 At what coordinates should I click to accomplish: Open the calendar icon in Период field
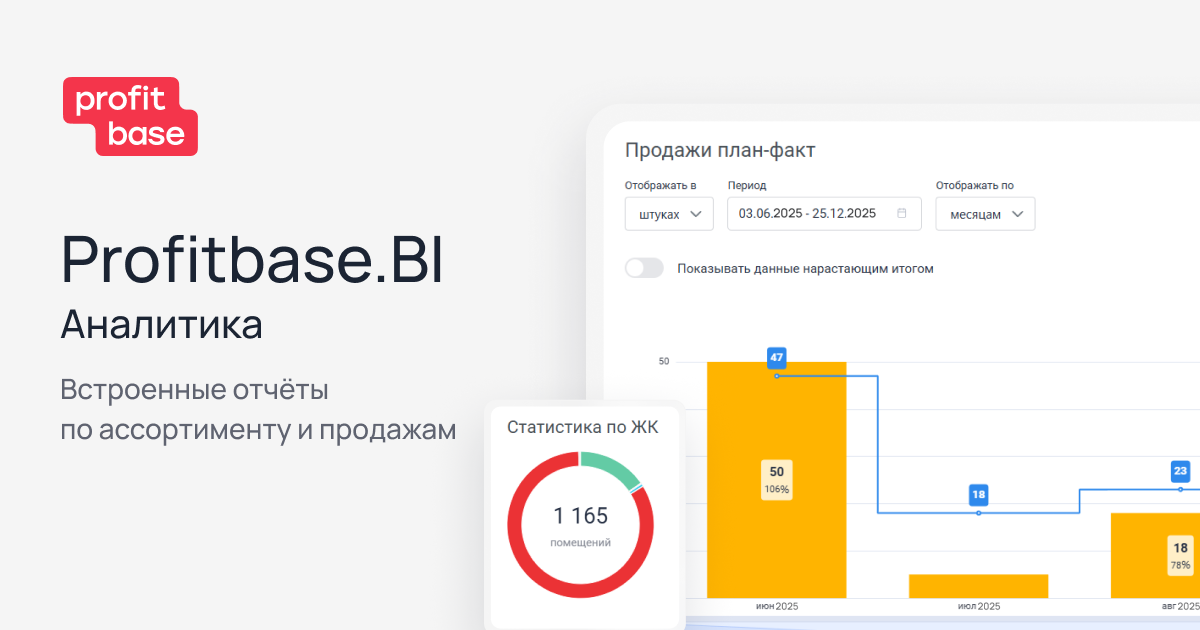click(x=902, y=213)
